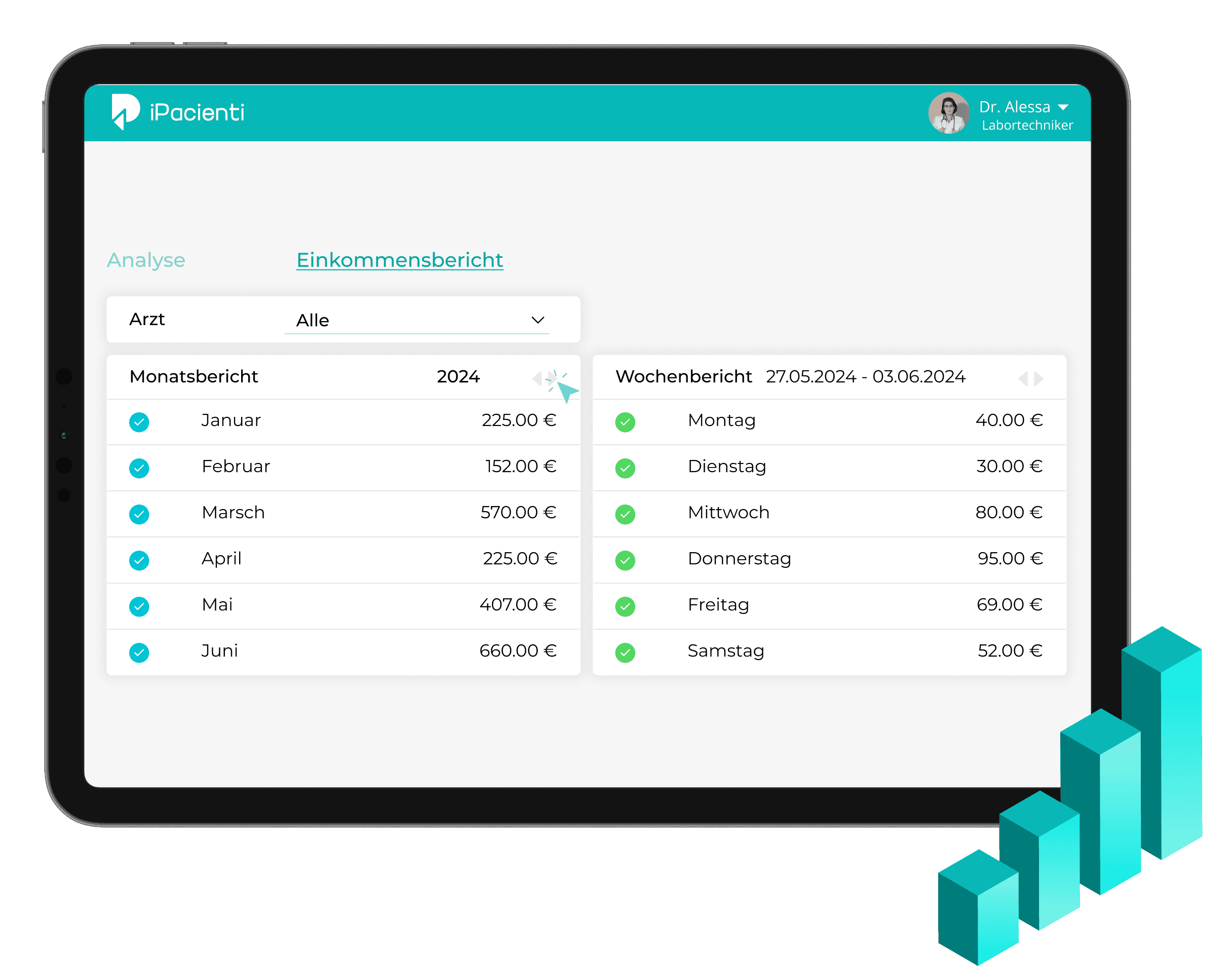Image resolution: width=1232 pixels, height=966 pixels.
Task: Switch to the Analyse tab
Action: [x=146, y=260]
